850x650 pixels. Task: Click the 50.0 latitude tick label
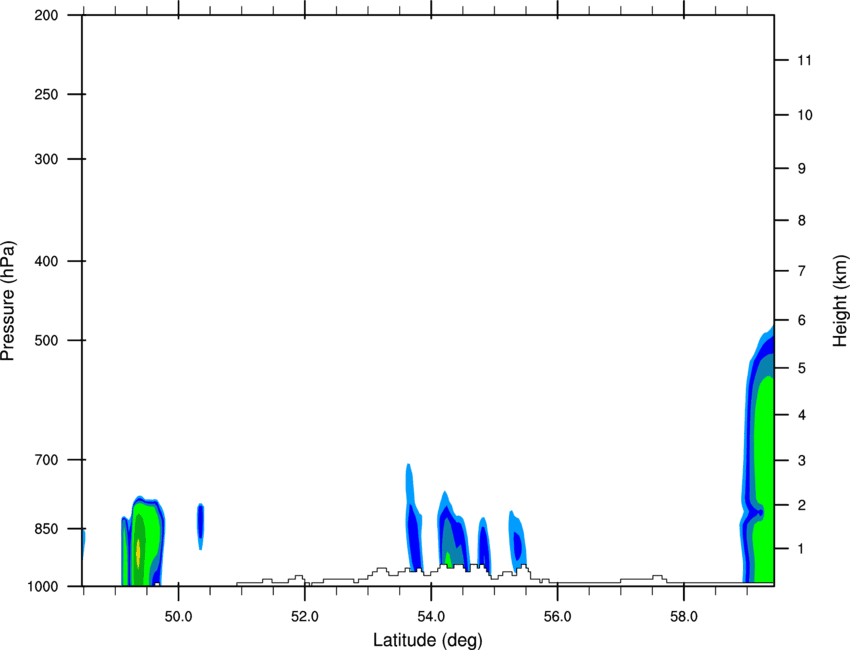[178, 617]
